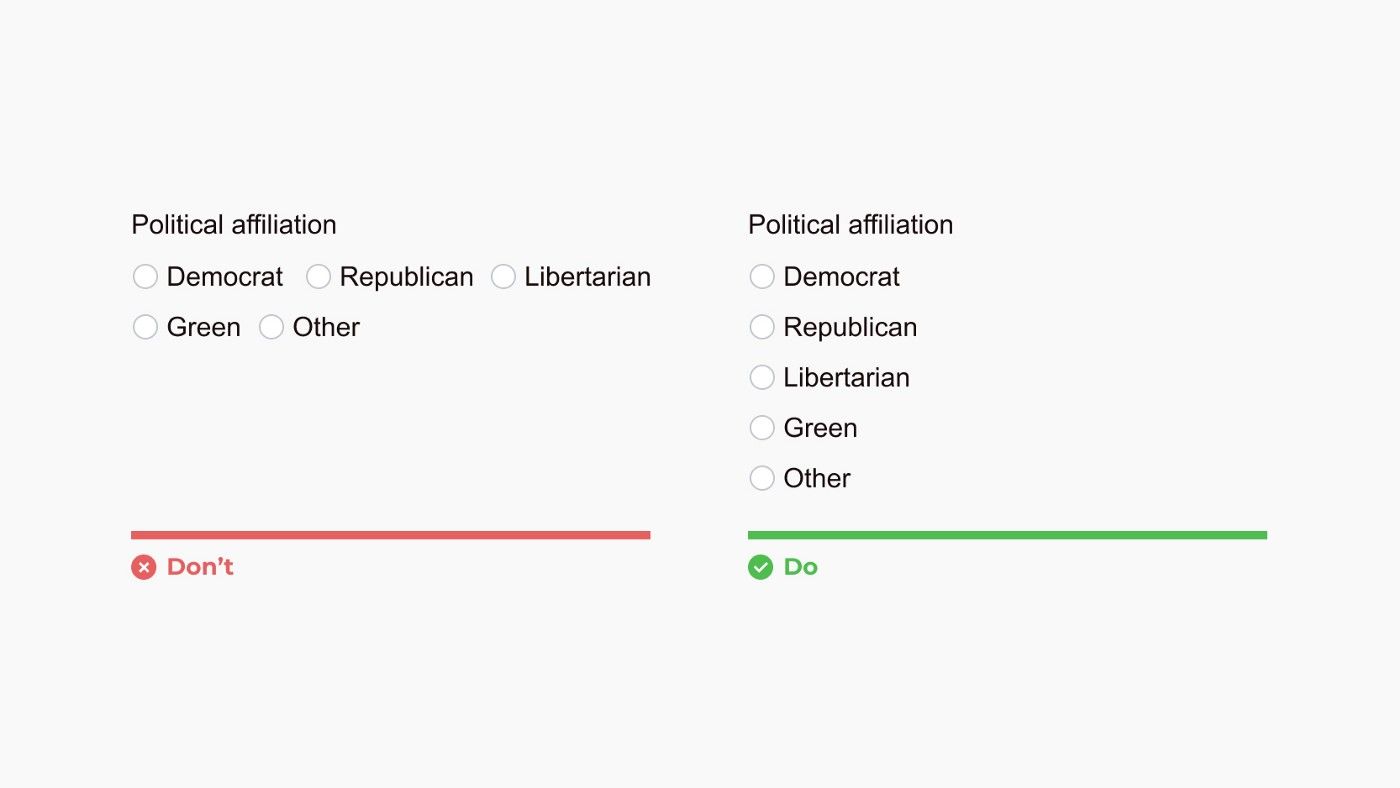This screenshot has height=788, width=1400.
Task: Select Democrat radio in the Do example
Action: [762, 277]
